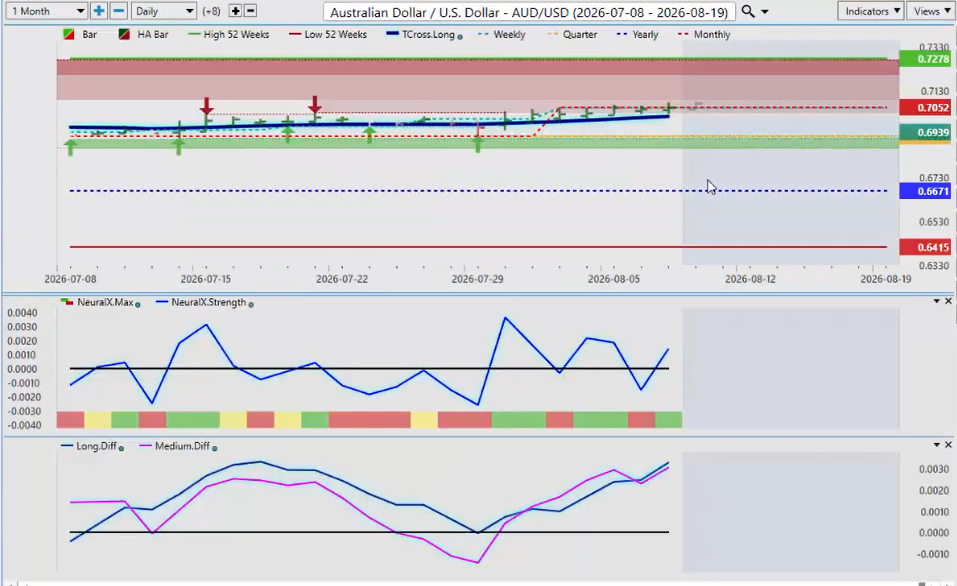The image size is (957, 586).
Task: Click the 0.6415 low 52 weeks price tag
Action: coord(925,247)
